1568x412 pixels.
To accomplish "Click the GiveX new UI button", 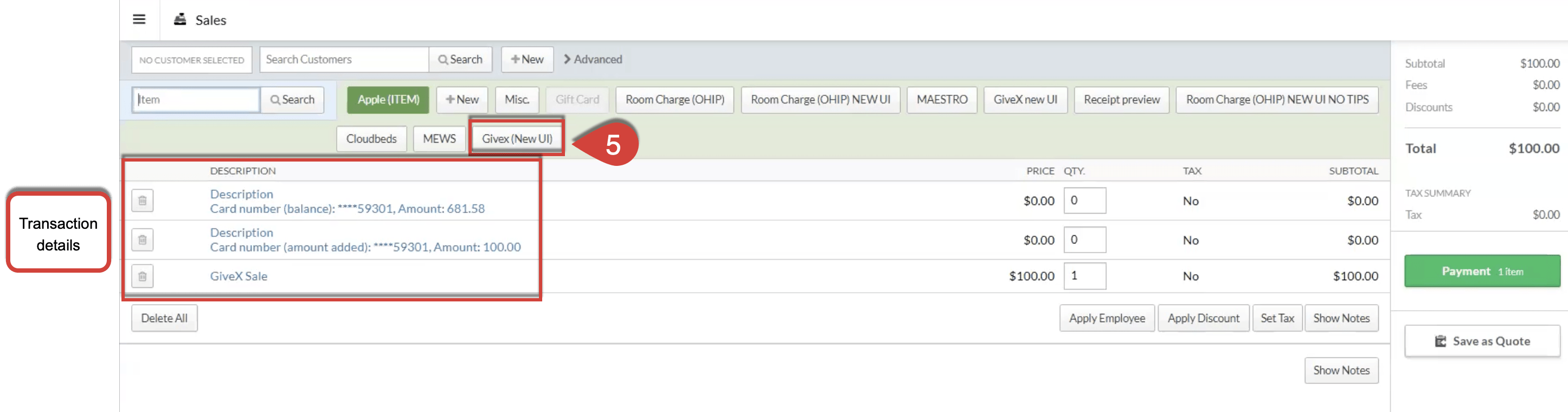I will tap(1026, 100).
